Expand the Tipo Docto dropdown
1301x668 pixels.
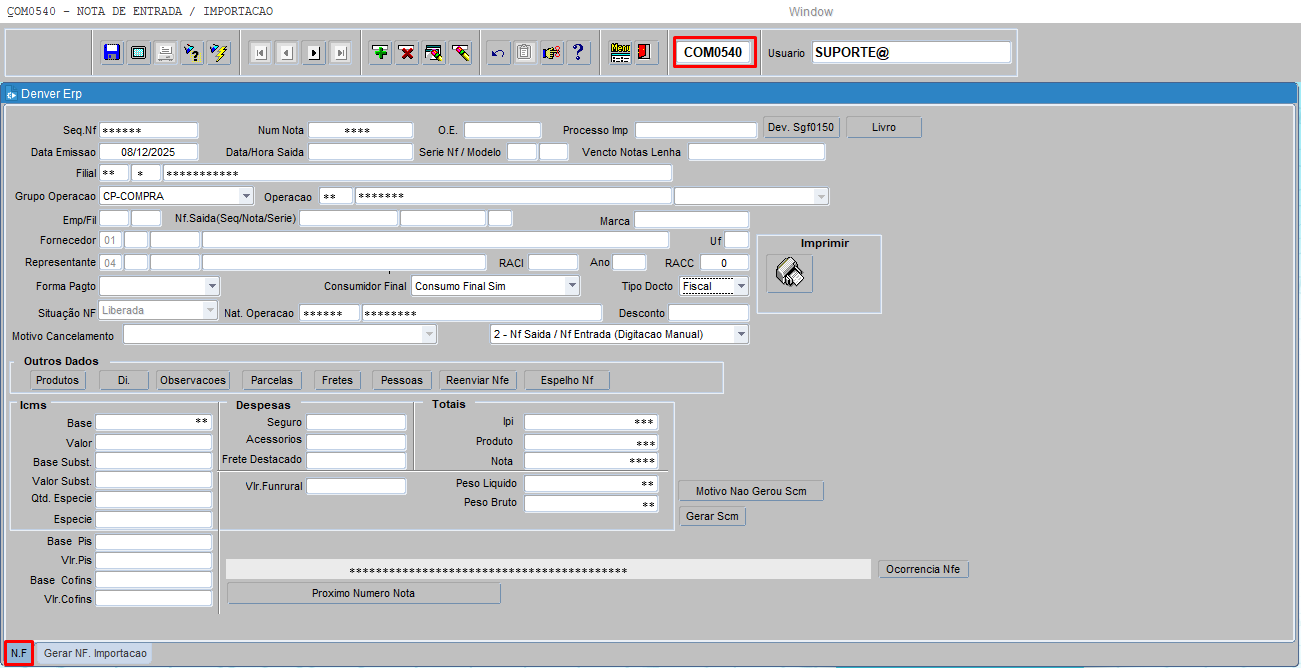coord(741,286)
